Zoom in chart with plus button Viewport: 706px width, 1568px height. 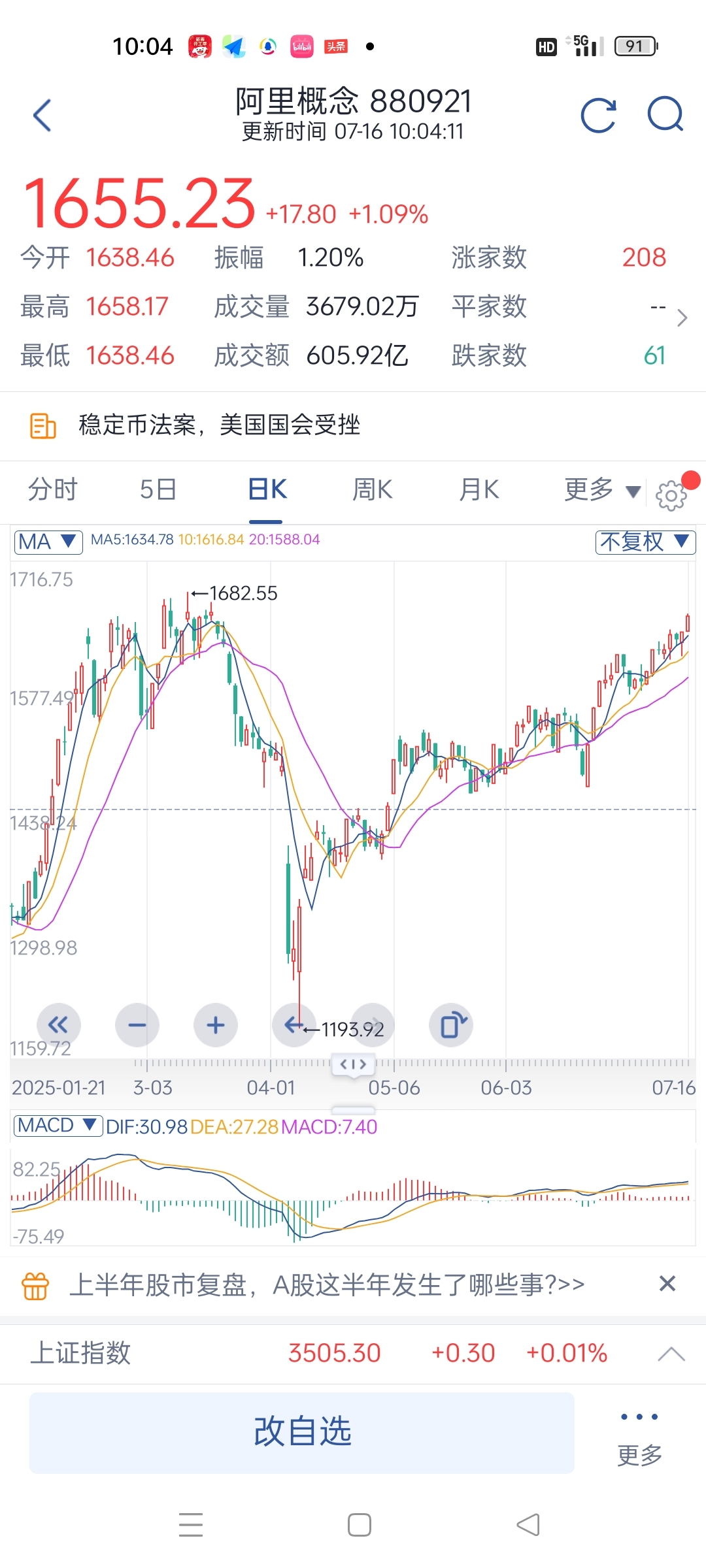click(x=216, y=1025)
